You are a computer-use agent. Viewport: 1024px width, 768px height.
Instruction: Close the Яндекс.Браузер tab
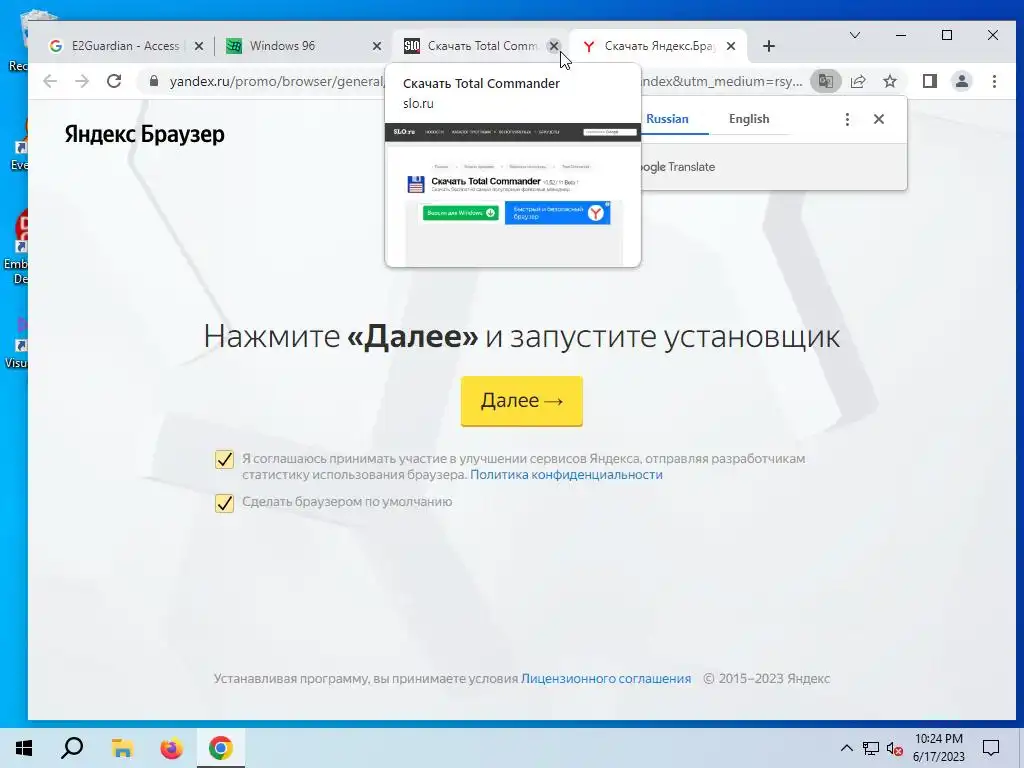[731, 46]
